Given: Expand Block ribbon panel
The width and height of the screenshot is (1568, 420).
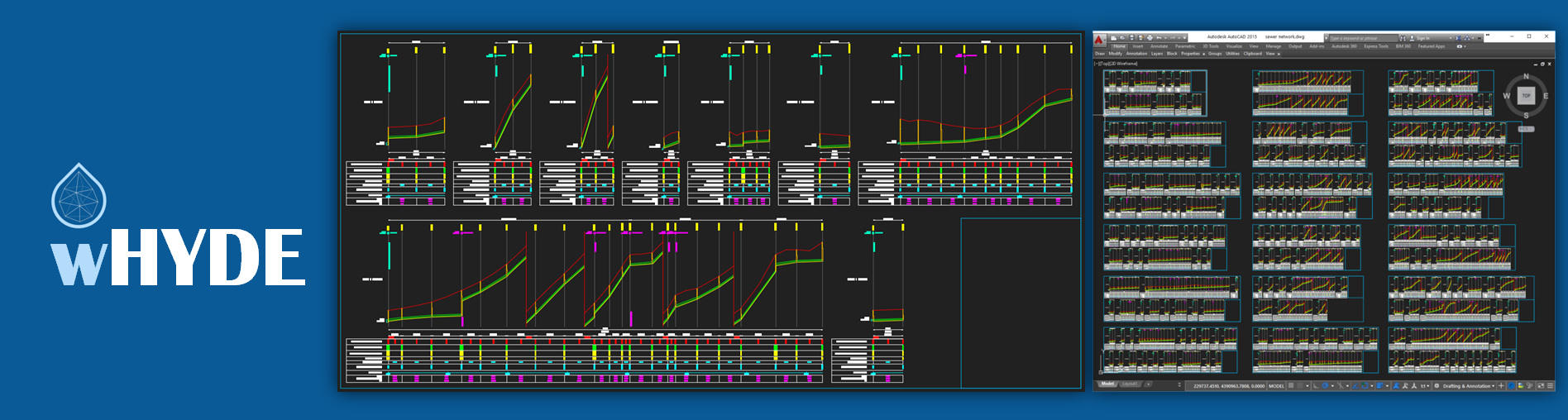Looking at the screenshot, I should [x=1172, y=54].
